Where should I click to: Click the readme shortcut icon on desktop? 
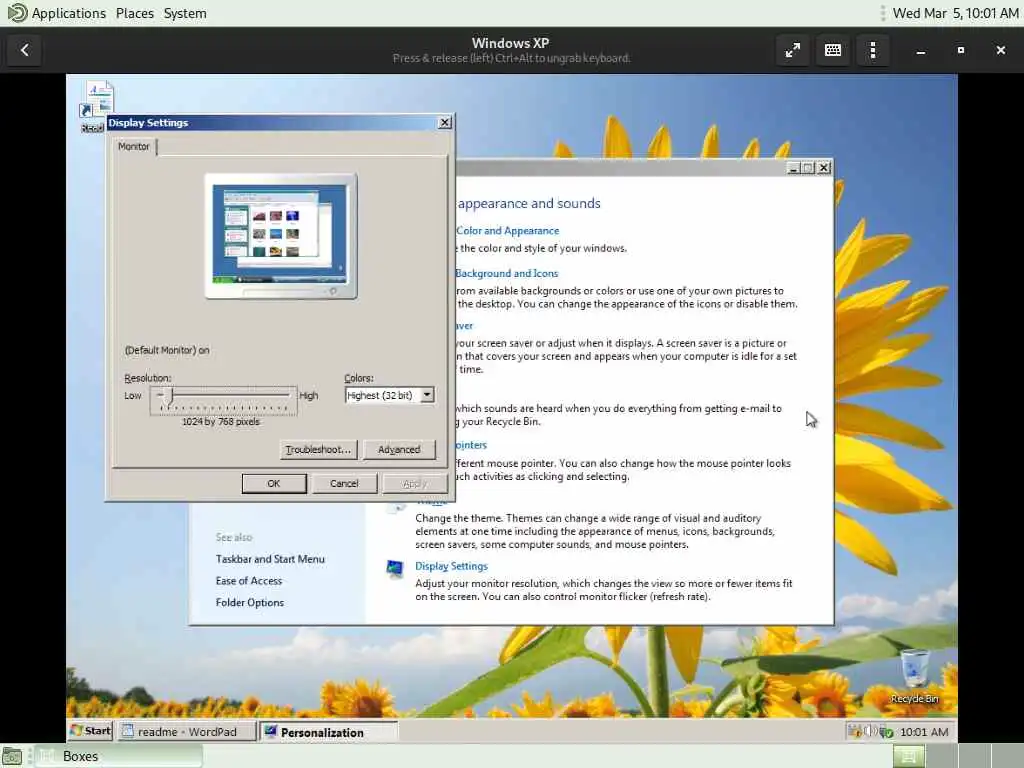click(97, 104)
